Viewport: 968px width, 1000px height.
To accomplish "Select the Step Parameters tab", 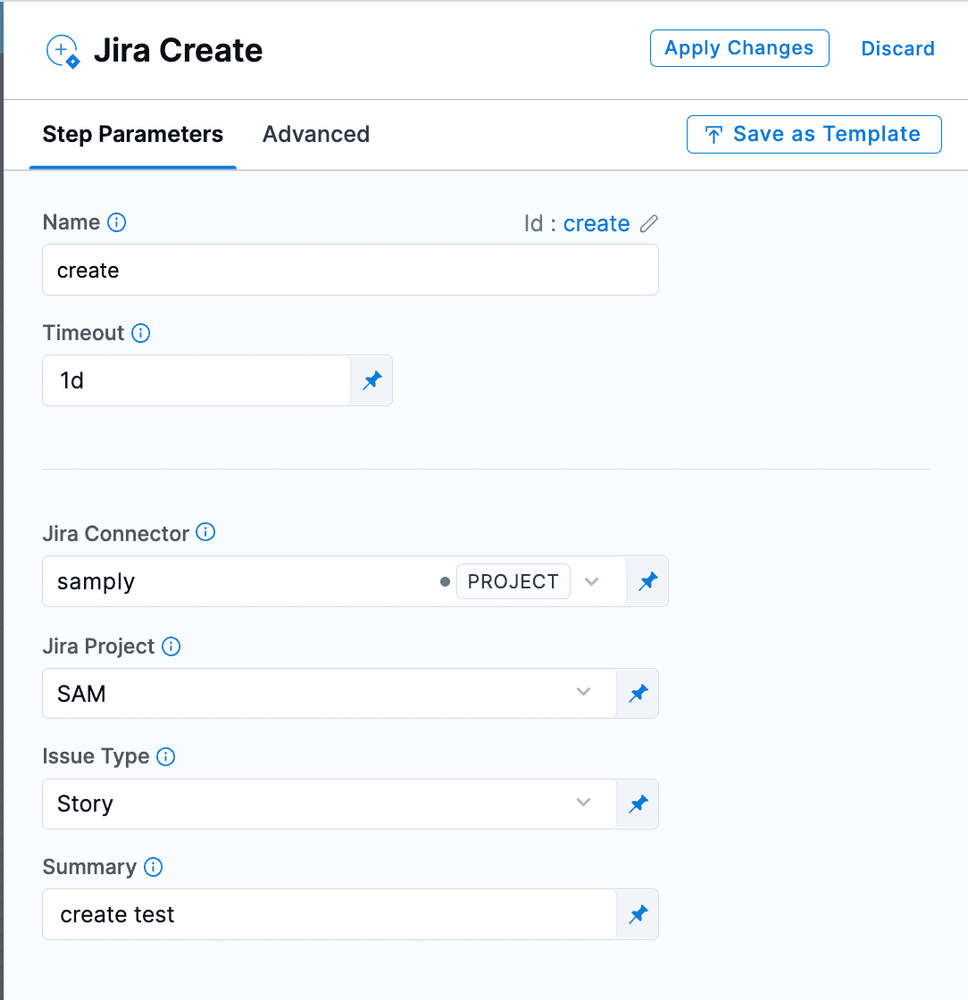I will click(132, 134).
